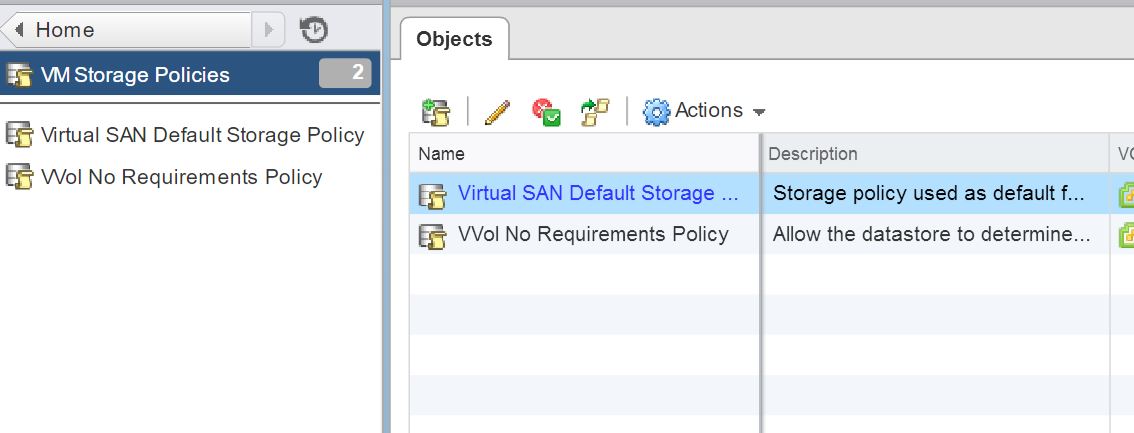Click the VVol No Requirements Policy row icon

432,236
